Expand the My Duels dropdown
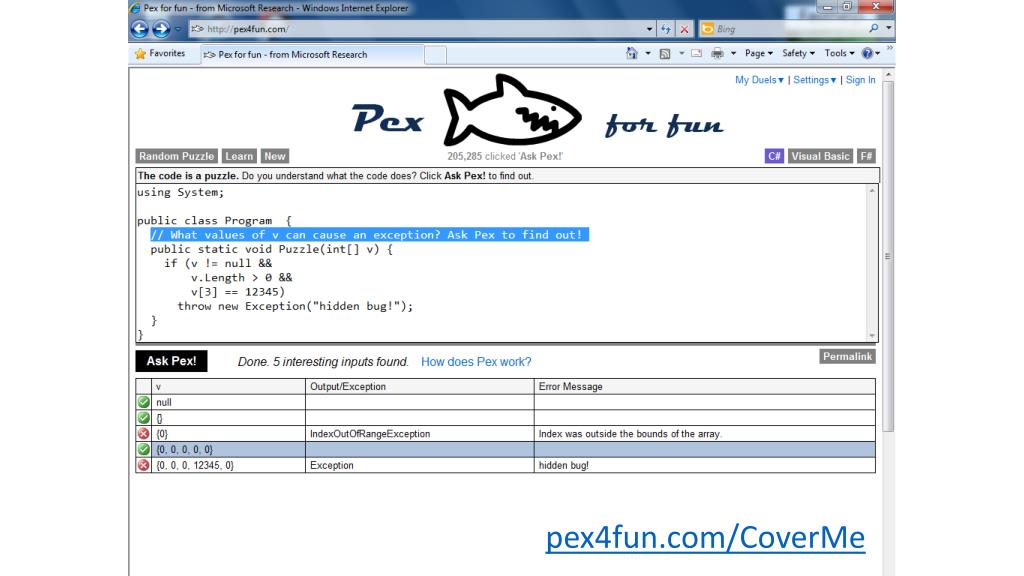Image resolution: width=1024 pixels, height=576 pixels. (759, 80)
